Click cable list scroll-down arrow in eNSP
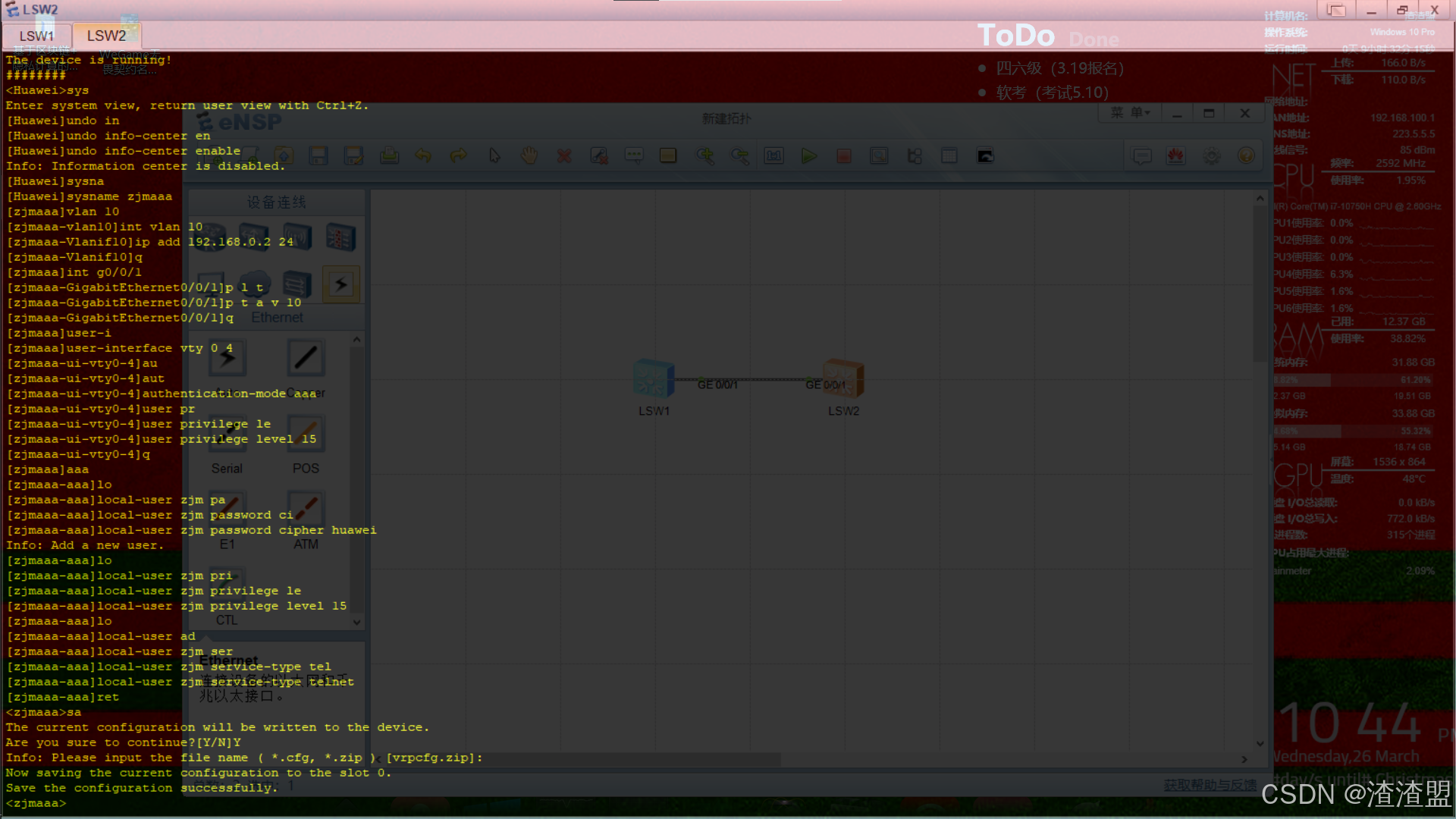1456x819 pixels. [356, 622]
